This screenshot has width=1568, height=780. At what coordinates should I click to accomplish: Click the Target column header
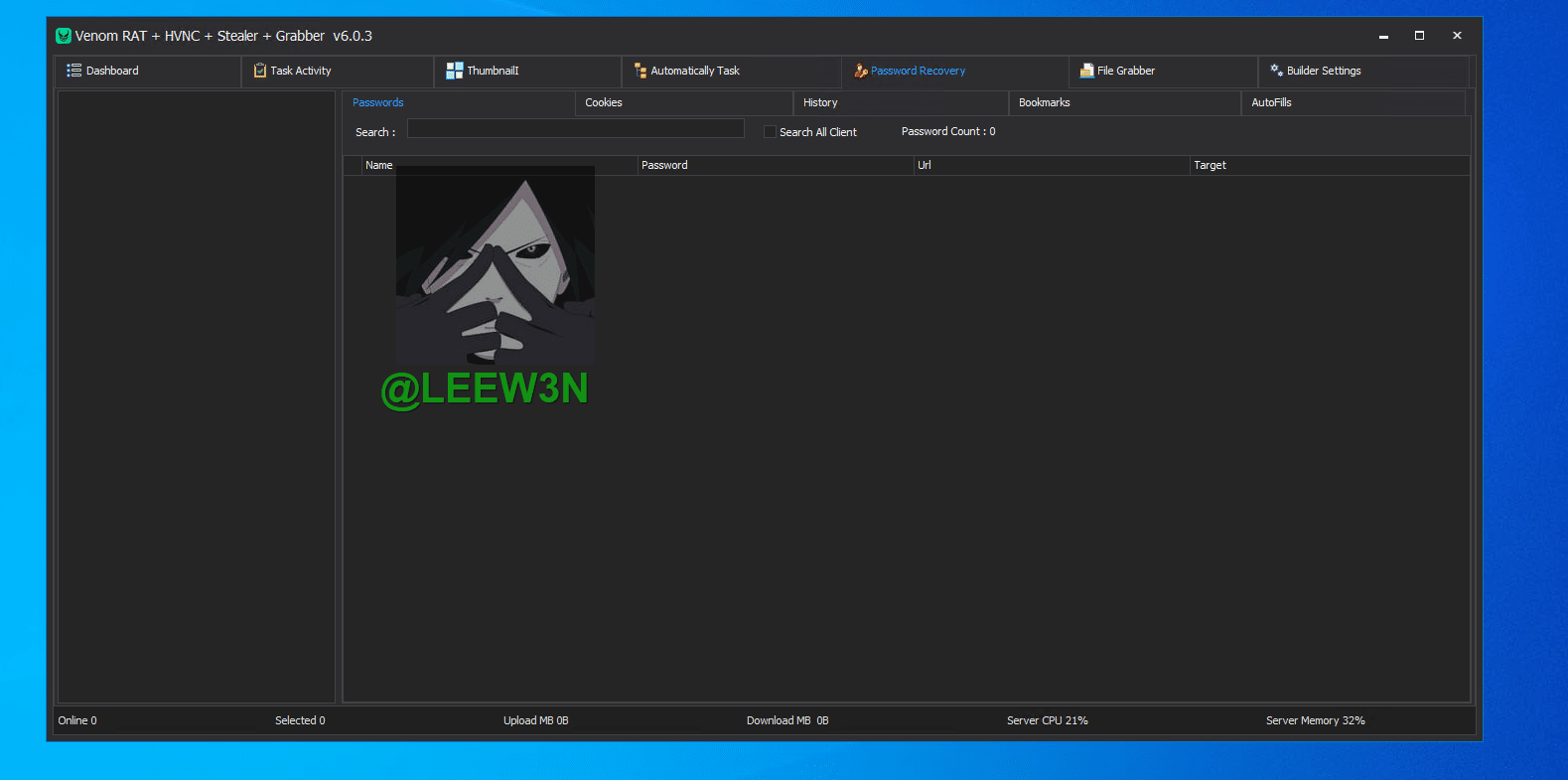(1210, 165)
